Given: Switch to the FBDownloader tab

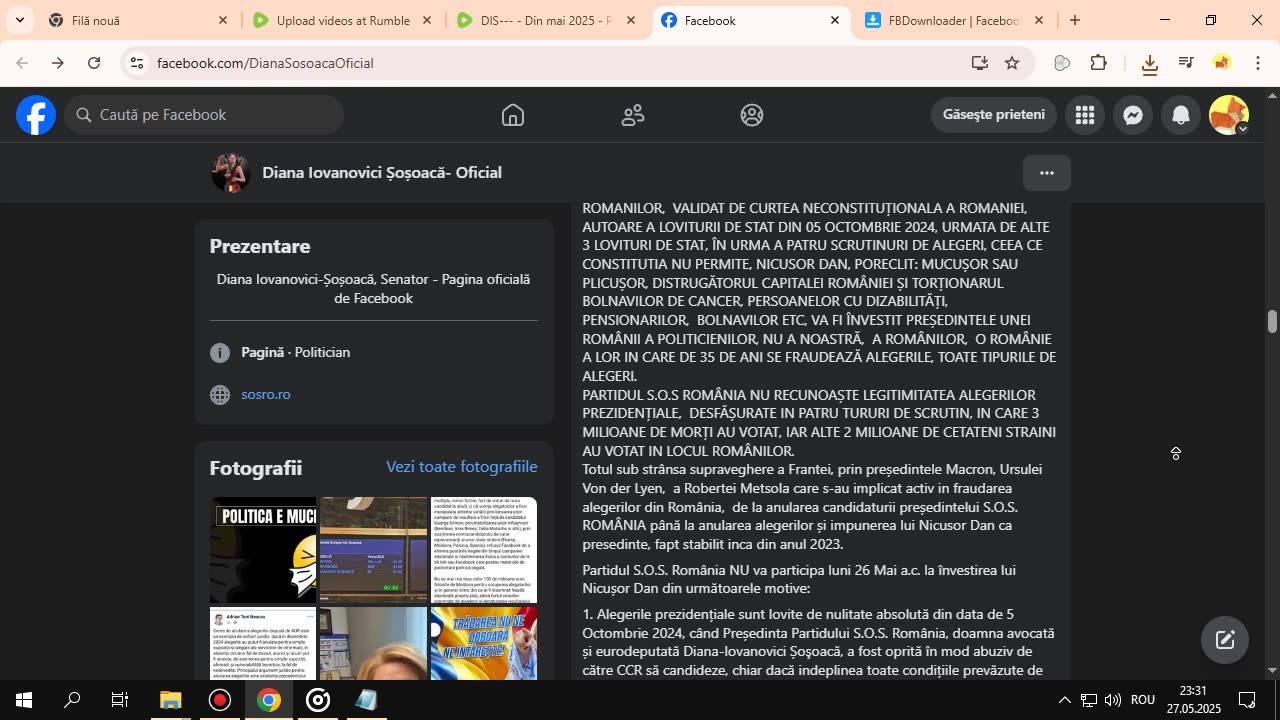Looking at the screenshot, I should [953, 20].
